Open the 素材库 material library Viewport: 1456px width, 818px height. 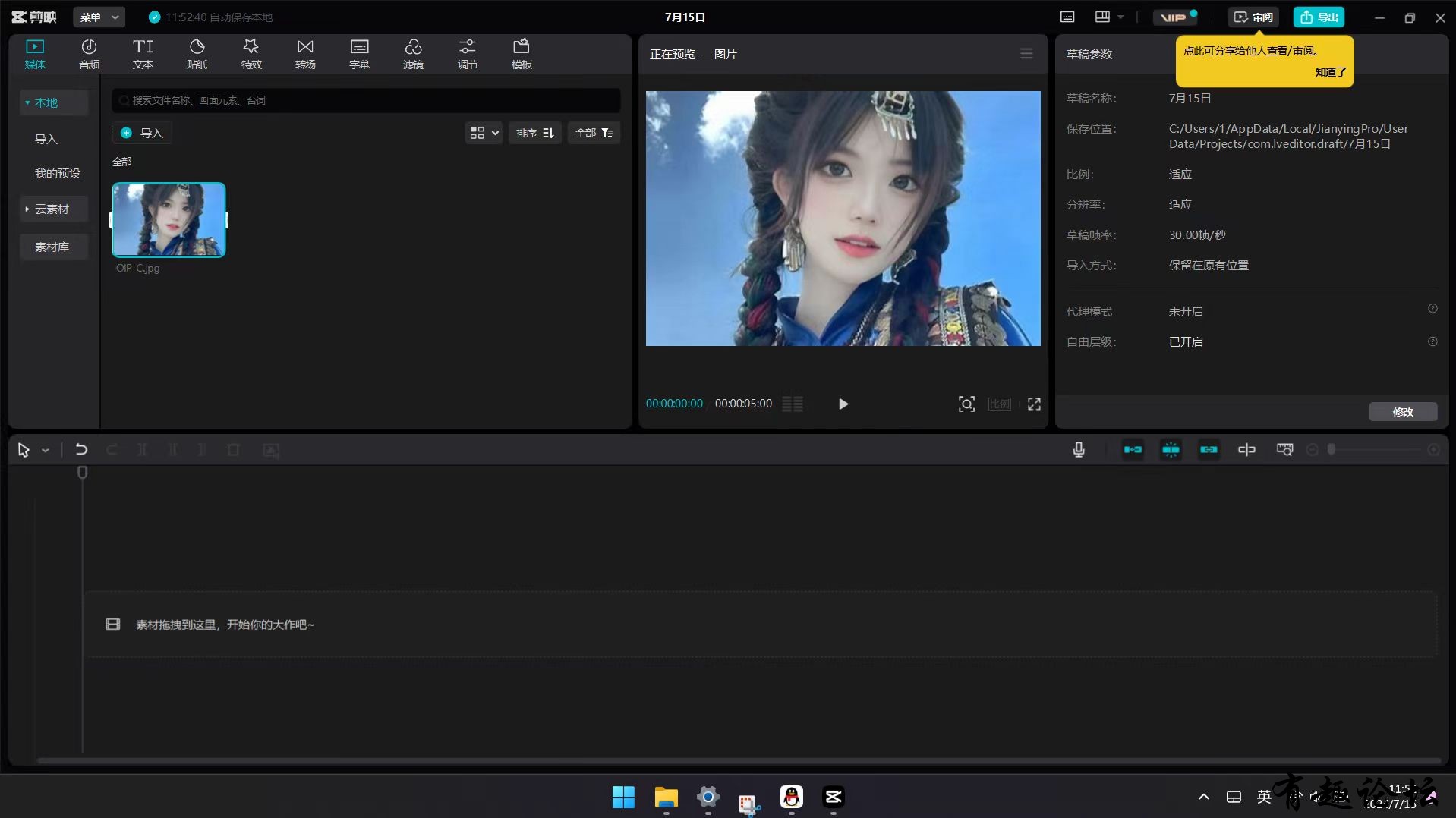pyautogui.click(x=54, y=247)
